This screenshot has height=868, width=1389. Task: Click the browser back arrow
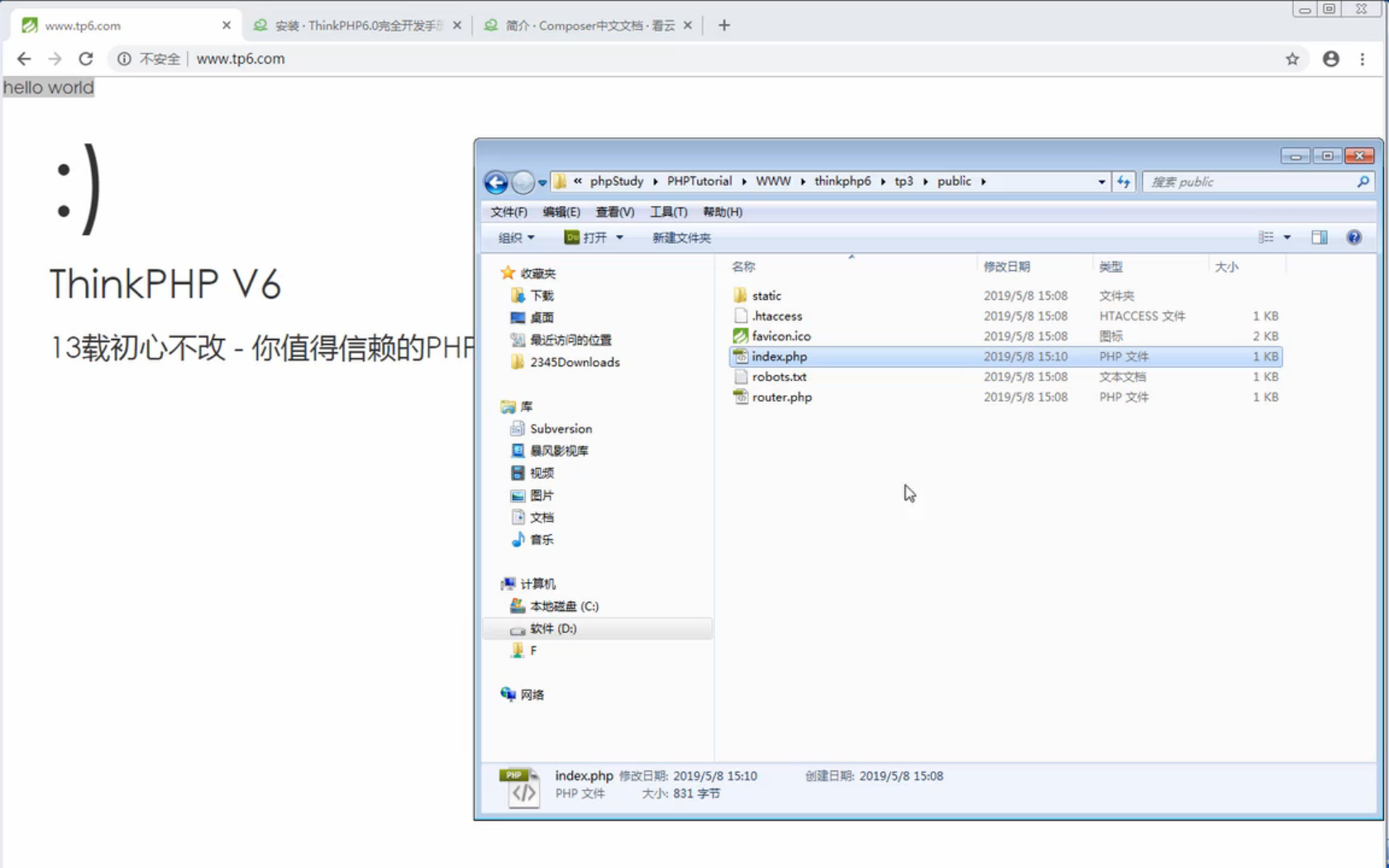24,59
